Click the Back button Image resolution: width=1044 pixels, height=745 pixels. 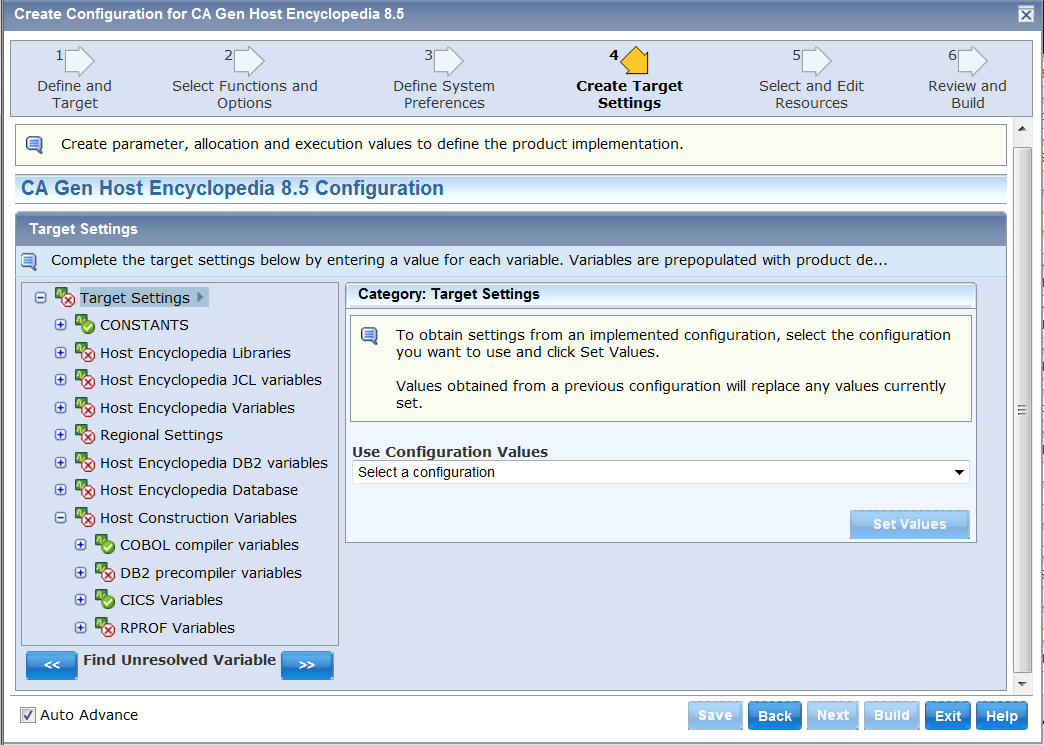(x=774, y=716)
